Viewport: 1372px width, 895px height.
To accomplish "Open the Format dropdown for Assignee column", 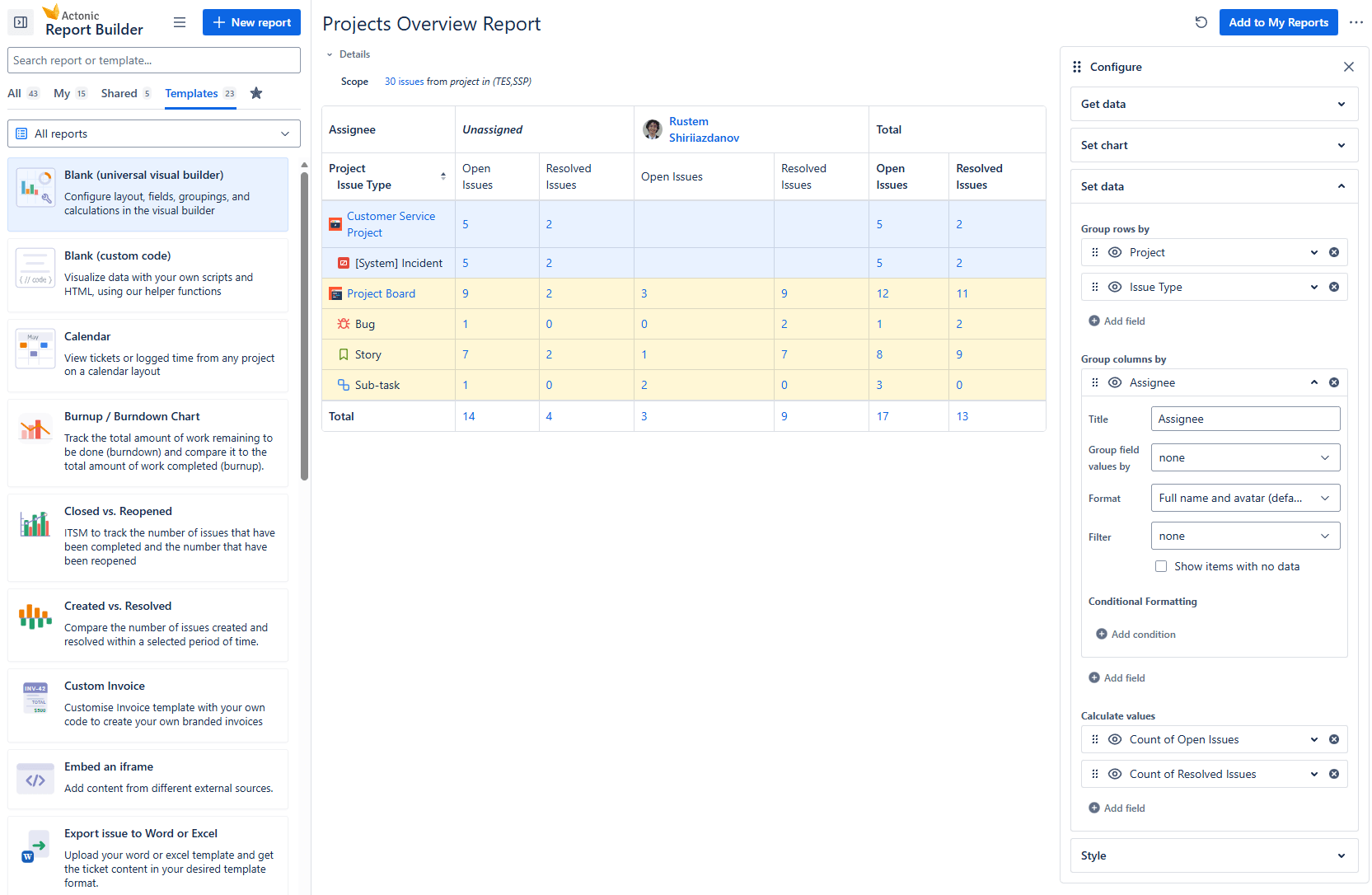I will [x=1245, y=498].
